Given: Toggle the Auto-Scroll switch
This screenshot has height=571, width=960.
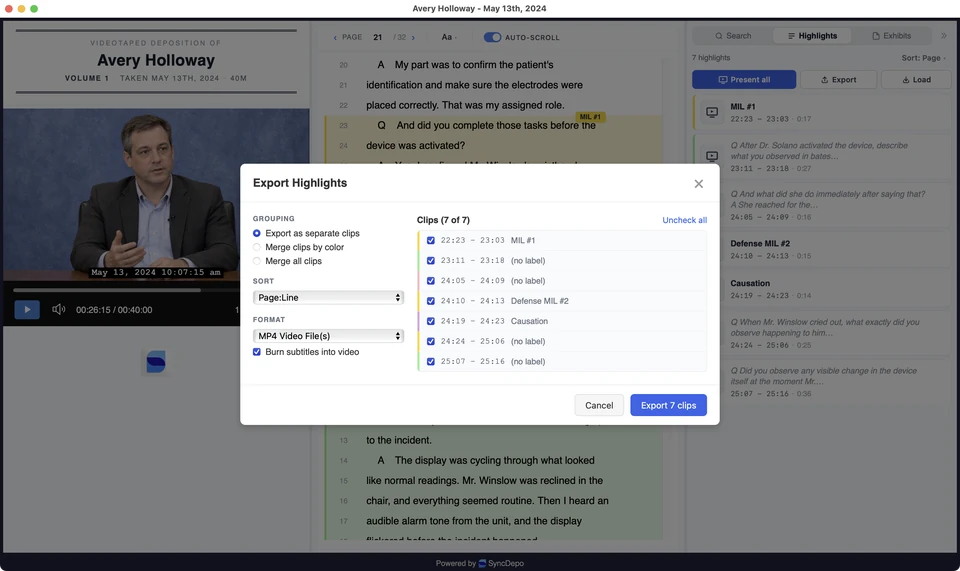Looking at the screenshot, I should tap(492, 37).
